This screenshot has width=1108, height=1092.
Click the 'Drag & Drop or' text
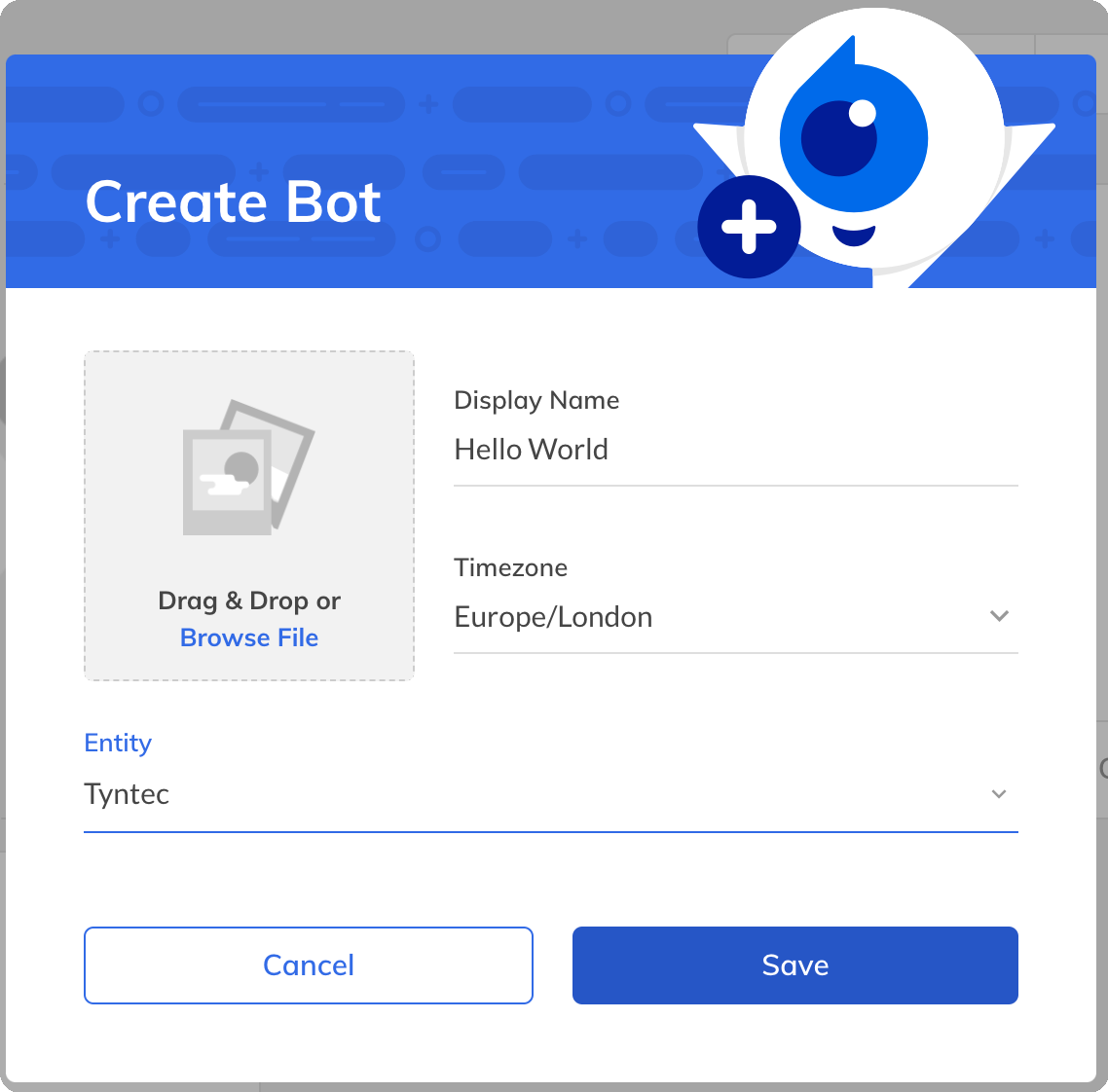click(x=248, y=601)
